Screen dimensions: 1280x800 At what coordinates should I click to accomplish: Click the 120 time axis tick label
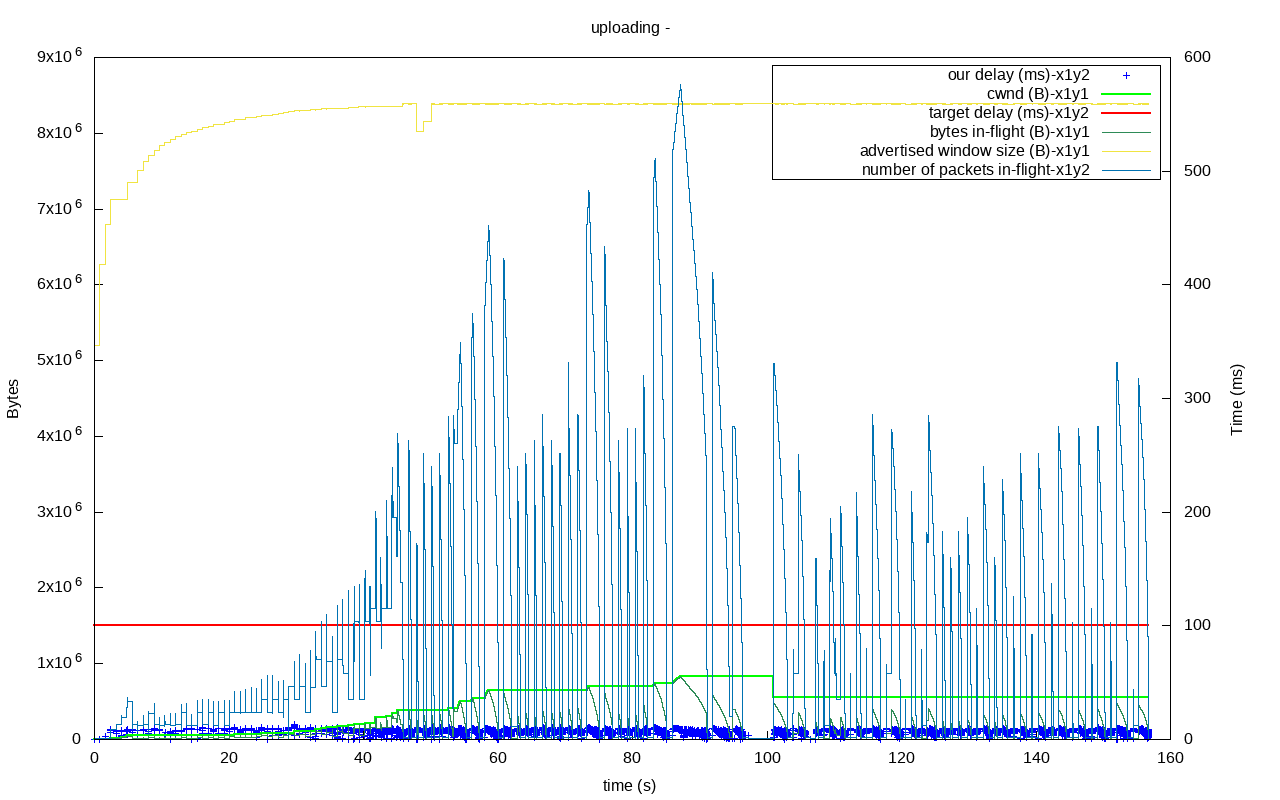pyautogui.click(x=902, y=758)
